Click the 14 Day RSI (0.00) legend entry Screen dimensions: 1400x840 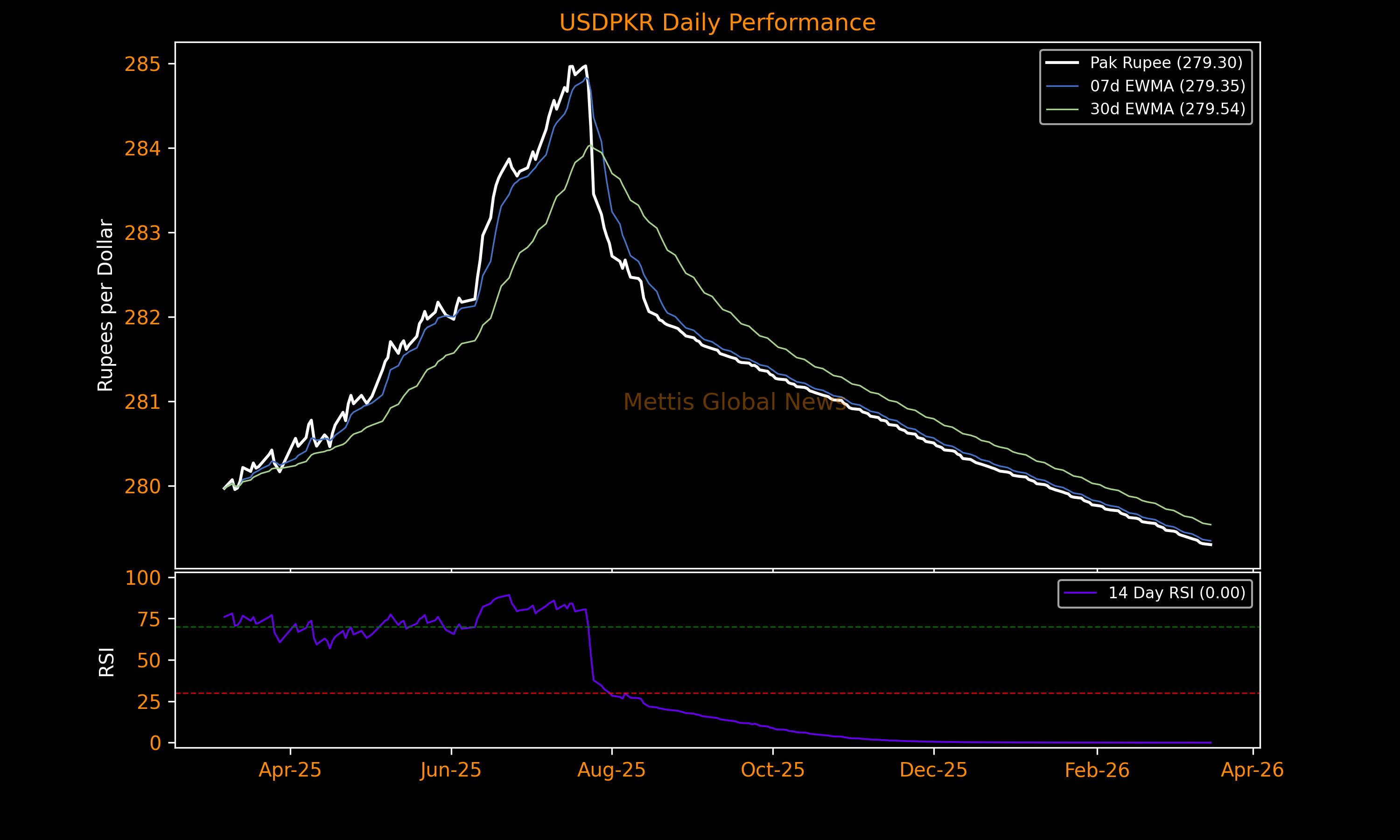1176,593
